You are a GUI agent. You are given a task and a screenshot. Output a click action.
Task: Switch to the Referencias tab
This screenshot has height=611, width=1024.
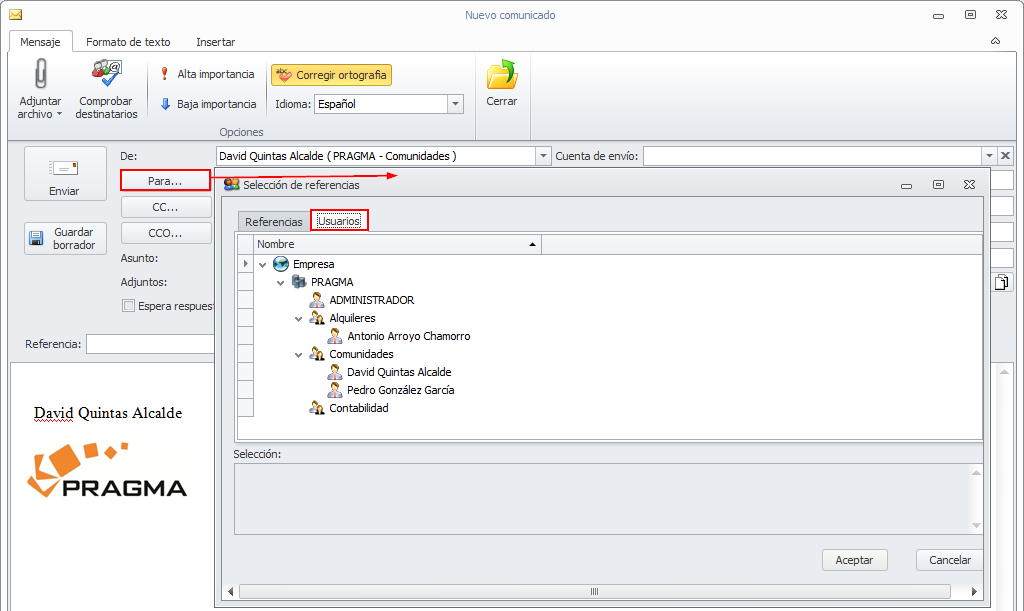(x=274, y=222)
